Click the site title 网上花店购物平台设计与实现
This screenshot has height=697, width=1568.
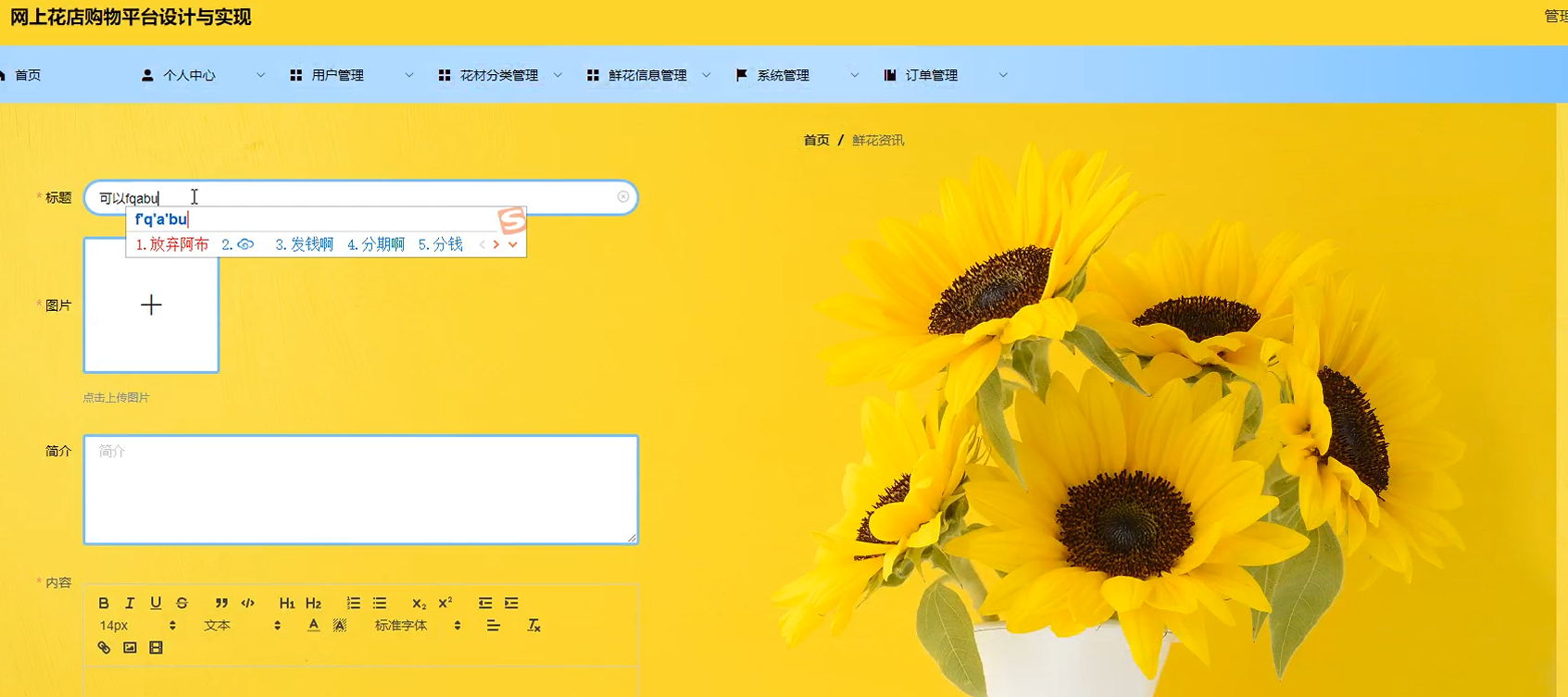point(131,17)
